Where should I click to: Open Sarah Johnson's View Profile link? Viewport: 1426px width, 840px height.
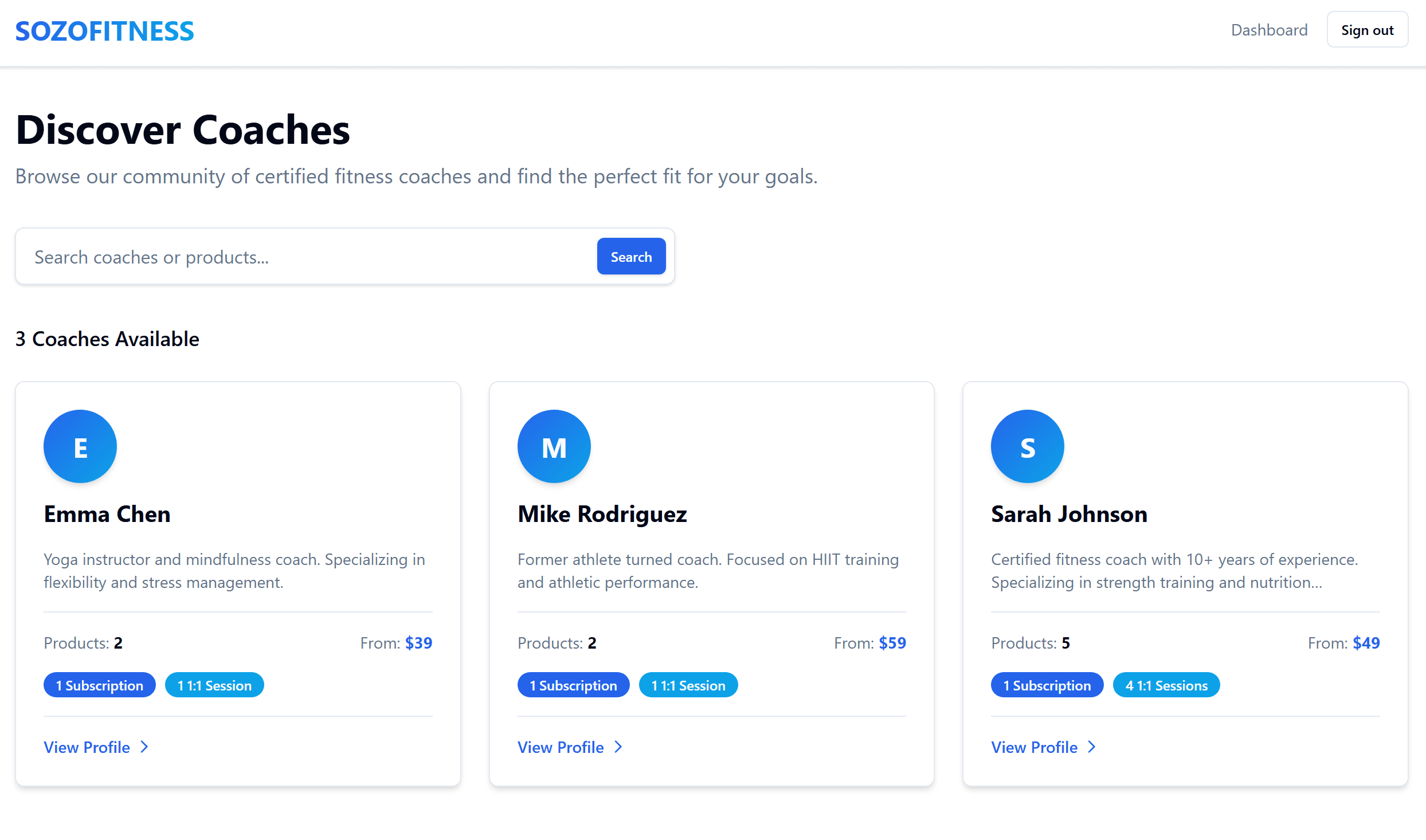1034,747
